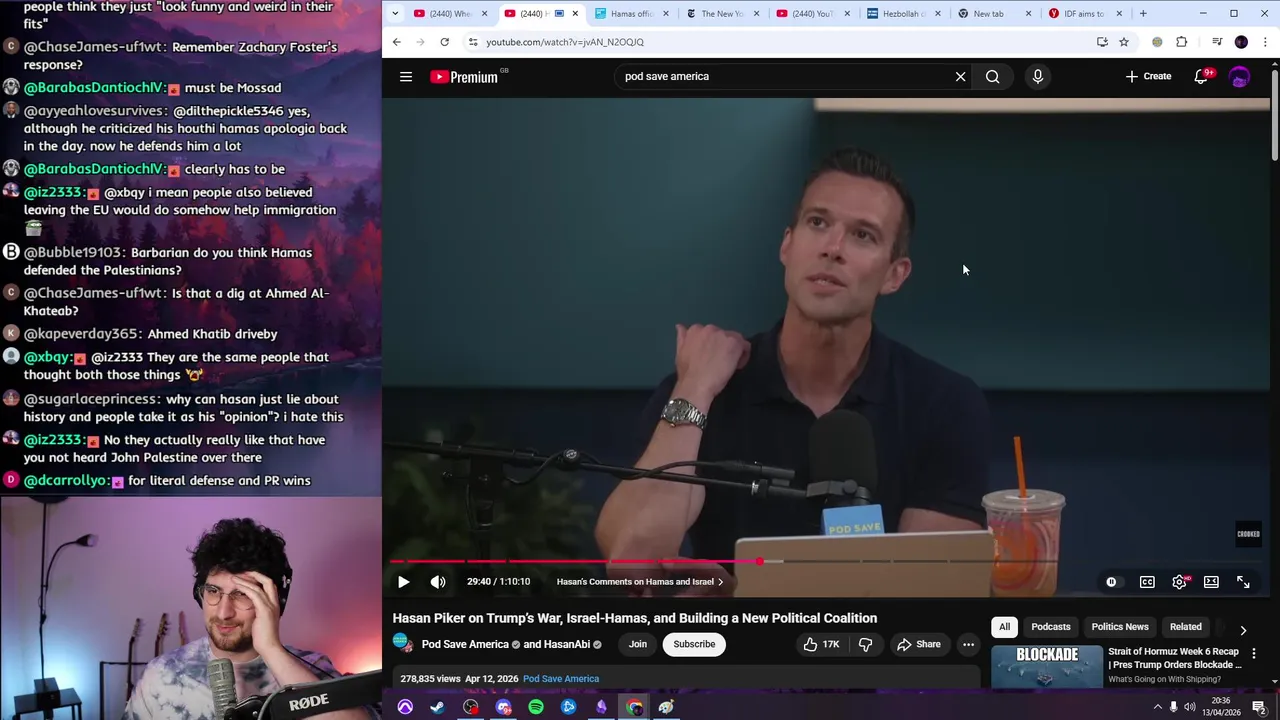Open the BLOCKADE recommended video thumbnail
The height and width of the screenshot is (720, 1280).
(1047, 666)
